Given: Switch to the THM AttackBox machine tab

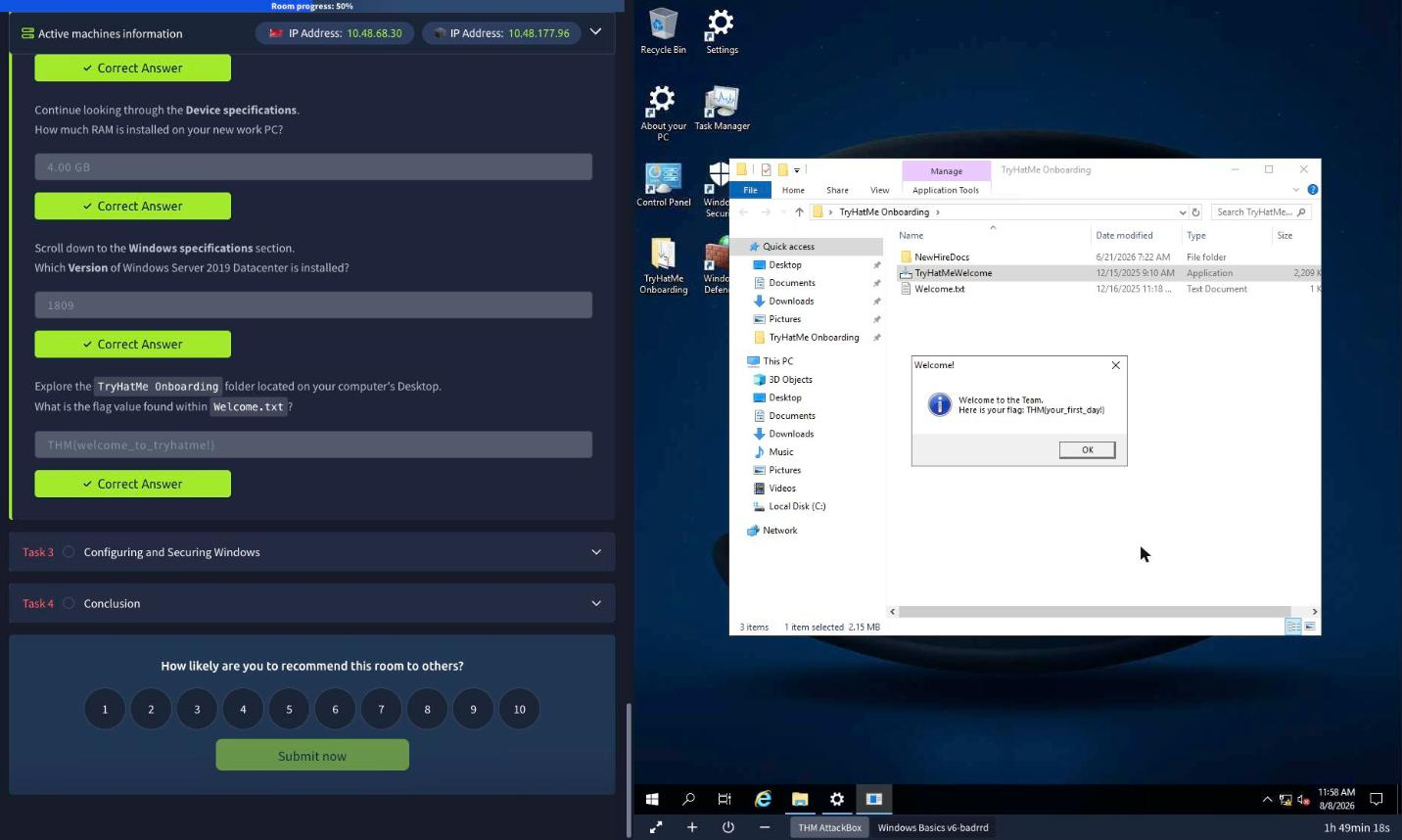Looking at the screenshot, I should (x=829, y=827).
